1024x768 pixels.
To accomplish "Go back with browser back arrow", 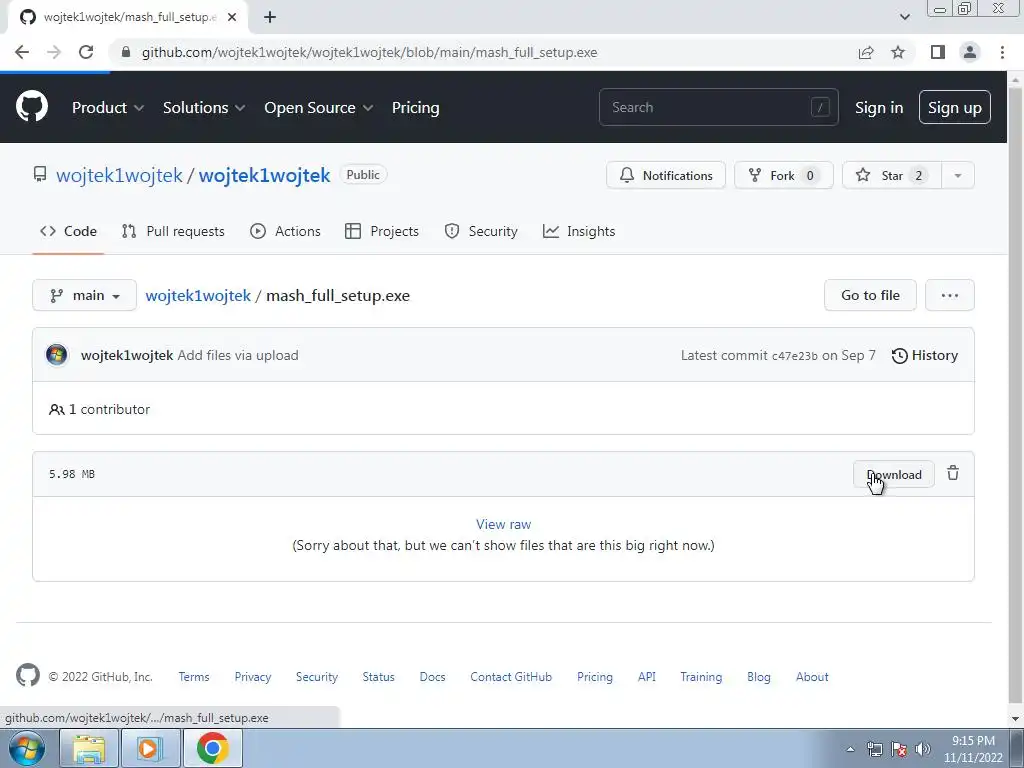I will coord(22,52).
